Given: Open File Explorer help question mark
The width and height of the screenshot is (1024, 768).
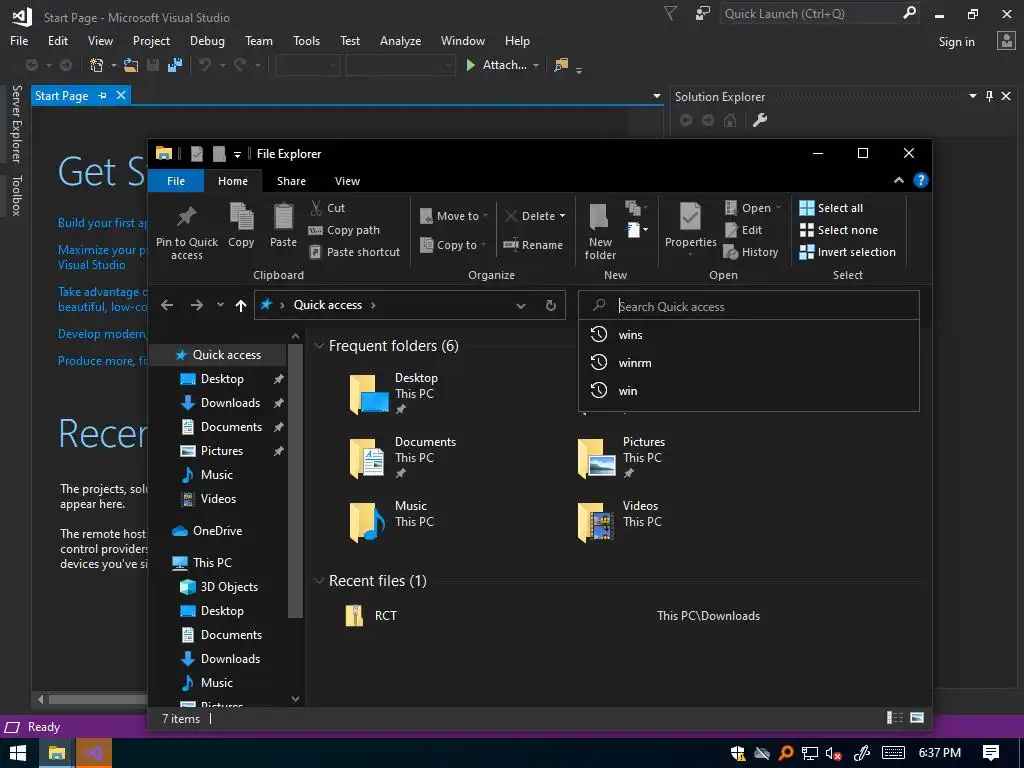Looking at the screenshot, I should 920,180.
